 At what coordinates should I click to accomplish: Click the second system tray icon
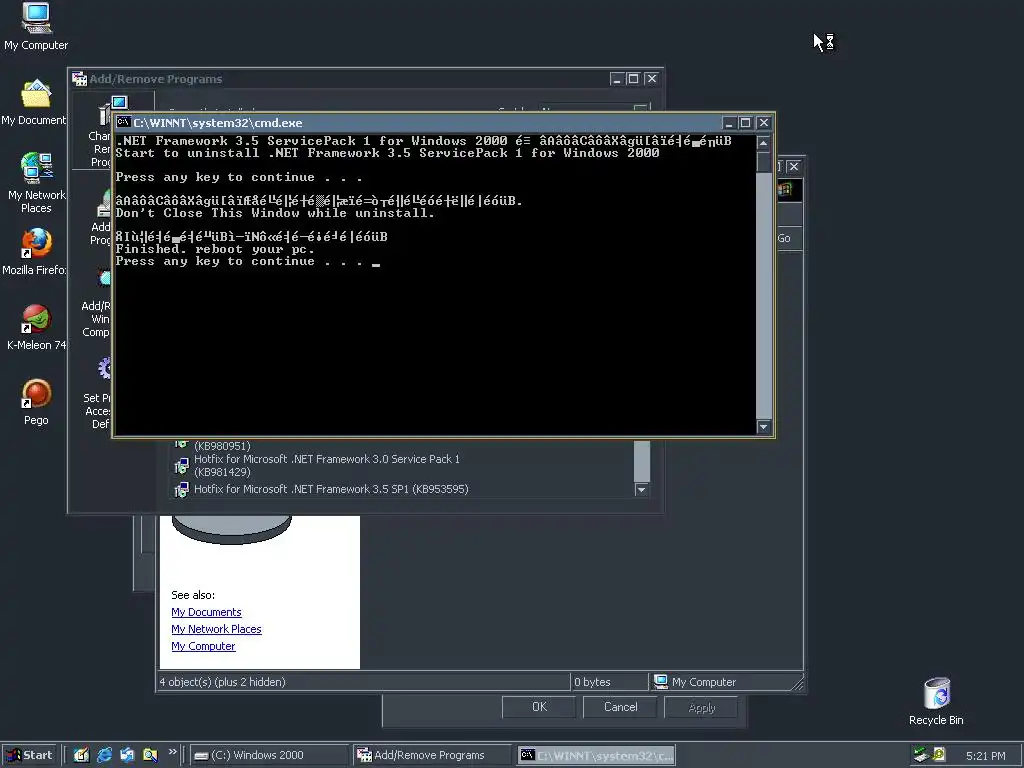pyautogui.click(x=939, y=755)
